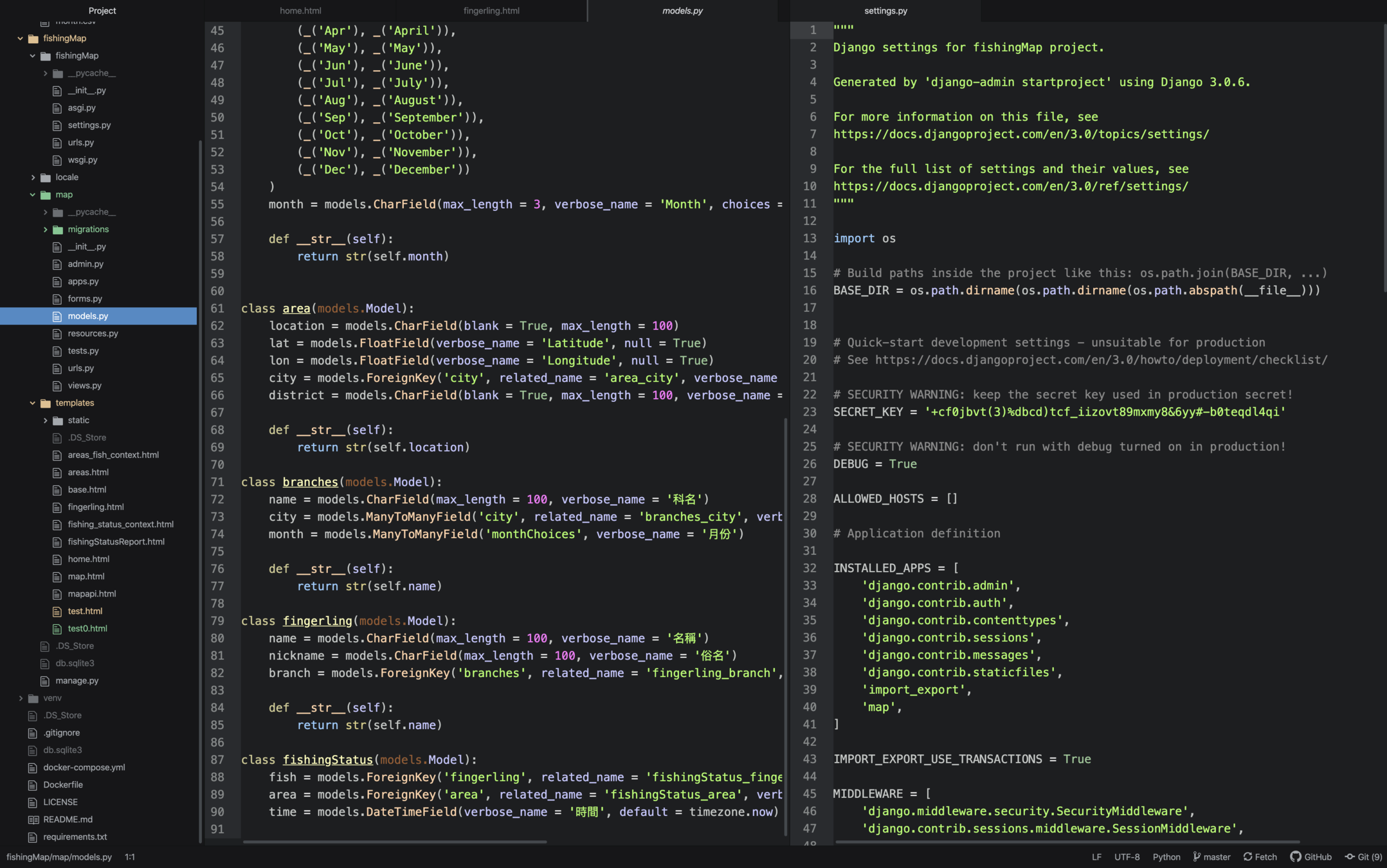1387x868 pixels.
Task: Click the Git (9) changes icon
Action: 1350,856
